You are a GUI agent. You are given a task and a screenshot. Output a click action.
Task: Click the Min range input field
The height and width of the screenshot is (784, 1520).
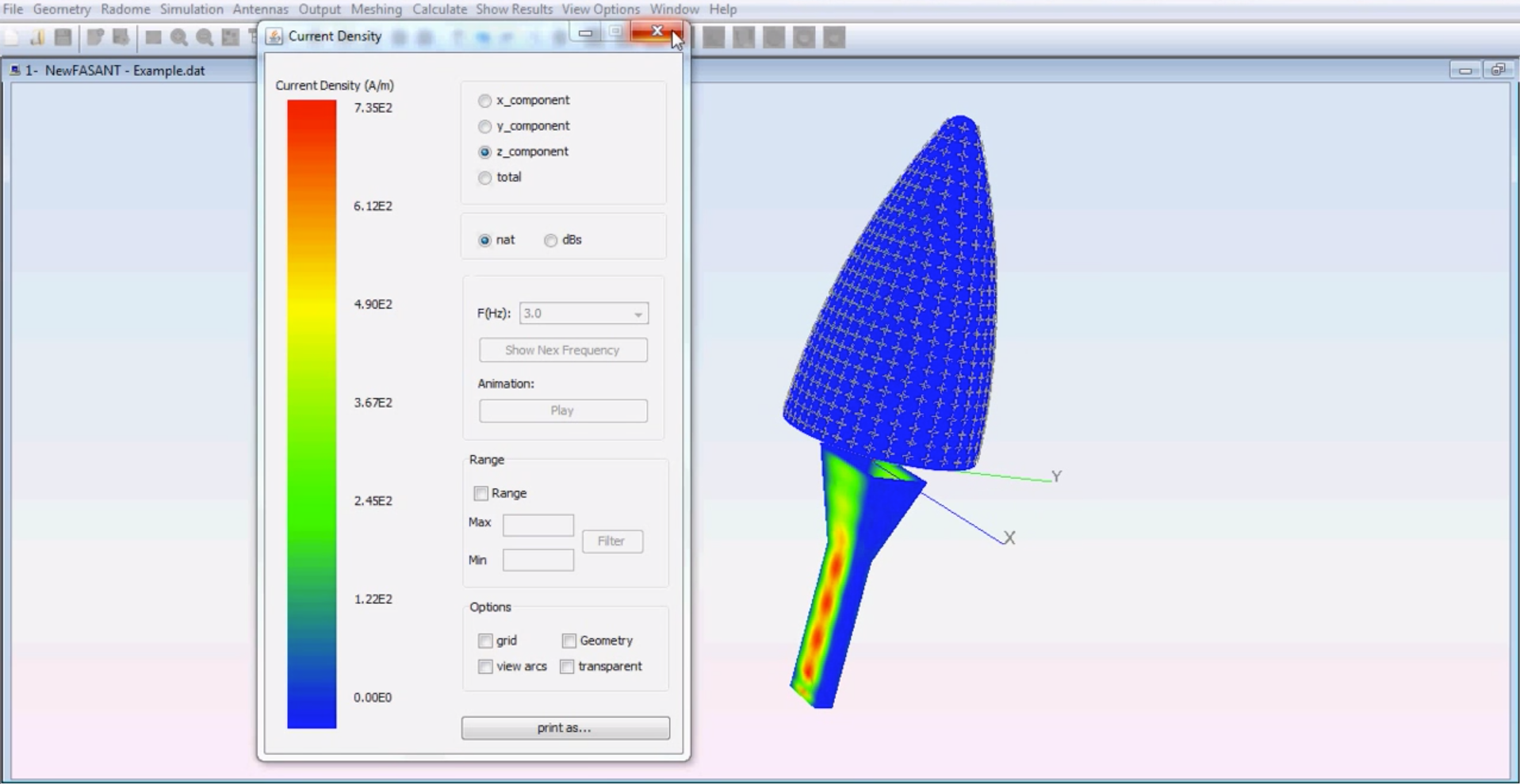coord(538,560)
